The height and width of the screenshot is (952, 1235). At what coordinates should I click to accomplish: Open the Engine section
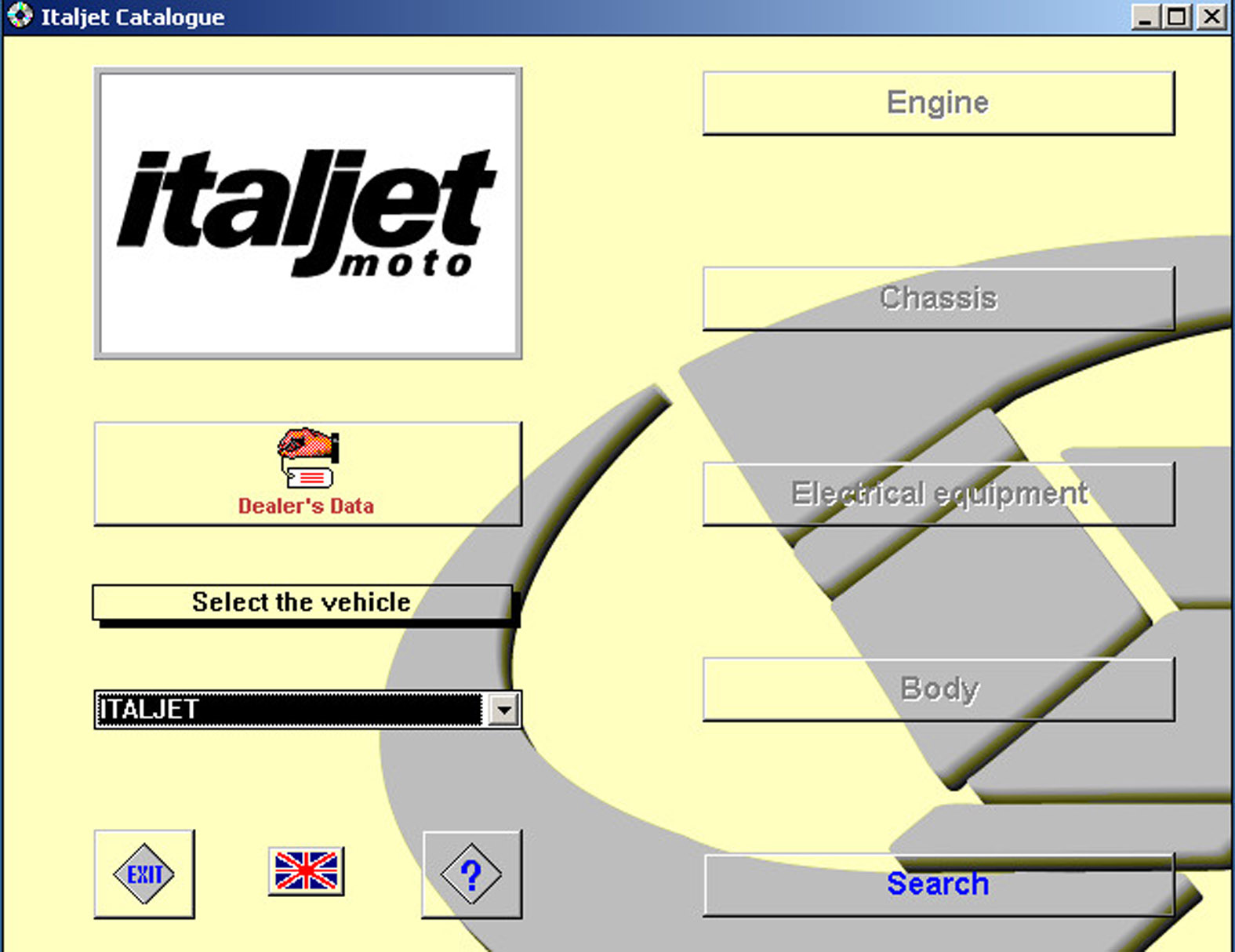pos(938,104)
